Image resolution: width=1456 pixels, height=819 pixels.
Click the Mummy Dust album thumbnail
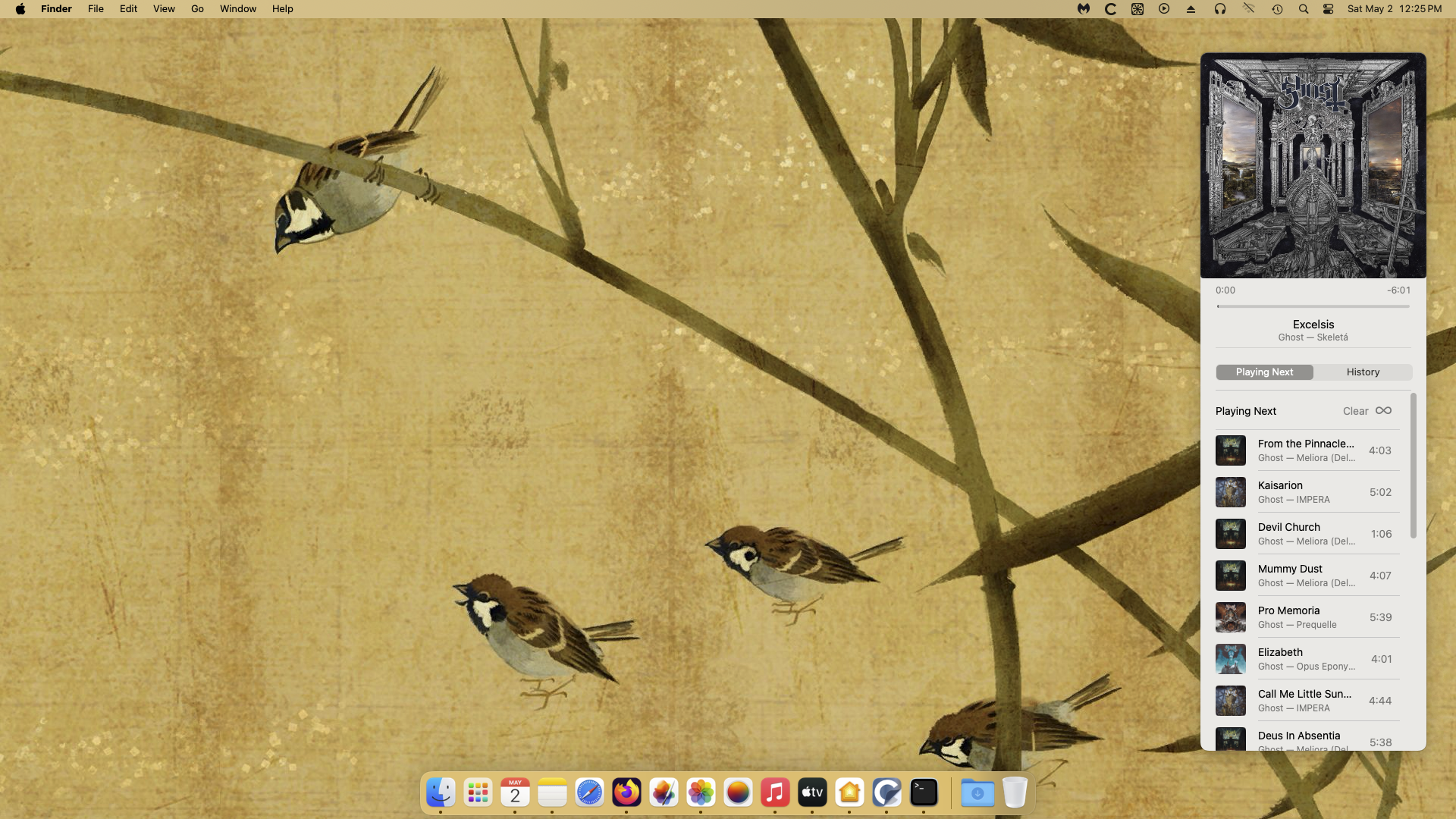1230,576
